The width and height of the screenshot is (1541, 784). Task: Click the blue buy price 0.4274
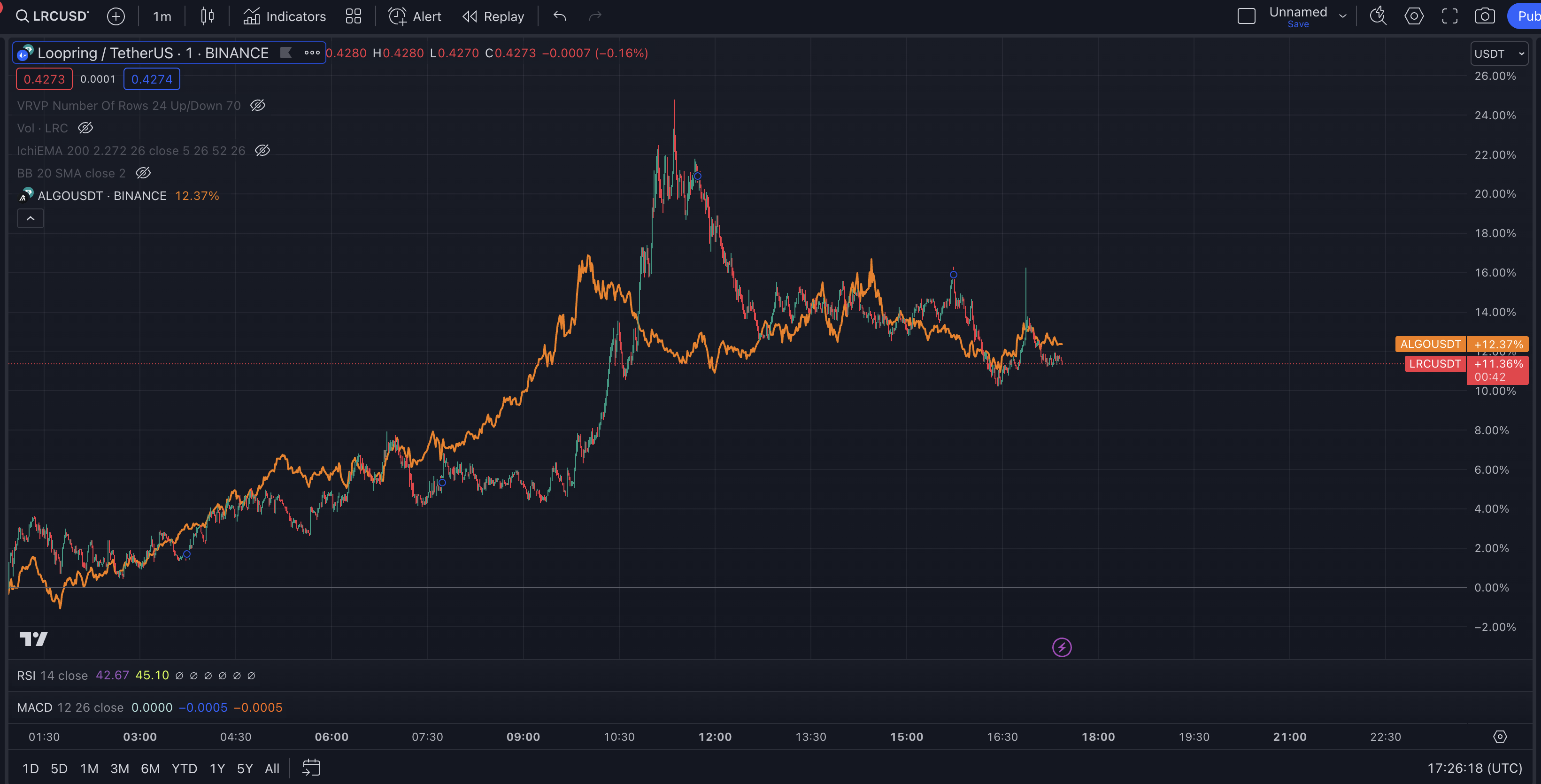[151, 79]
